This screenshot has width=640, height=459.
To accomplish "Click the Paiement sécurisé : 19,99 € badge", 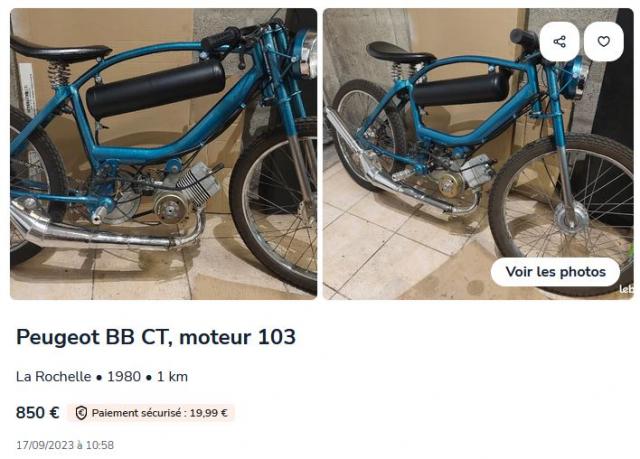I will click(153, 413).
